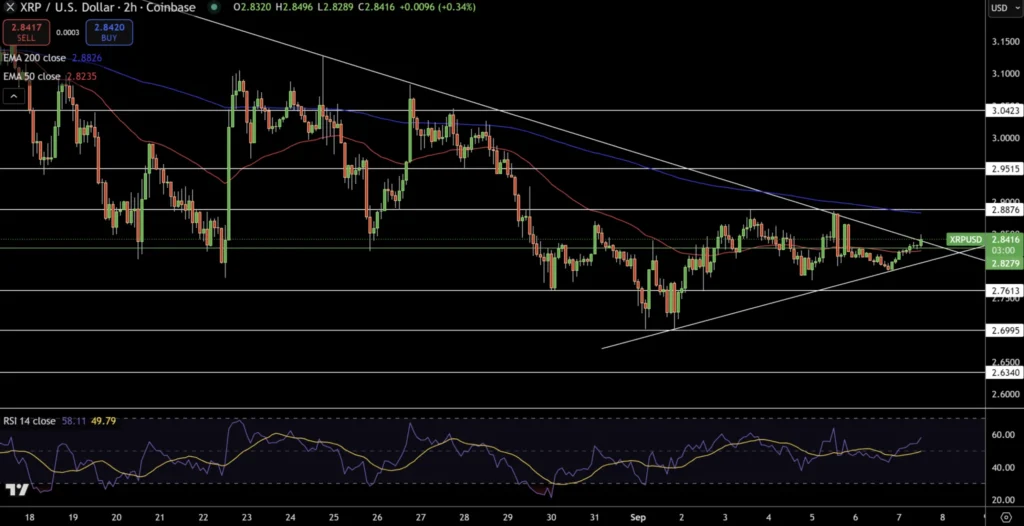This screenshot has height=526, width=1024.
Task: Click the green market status dot
Action: pyautogui.click(x=213, y=7)
